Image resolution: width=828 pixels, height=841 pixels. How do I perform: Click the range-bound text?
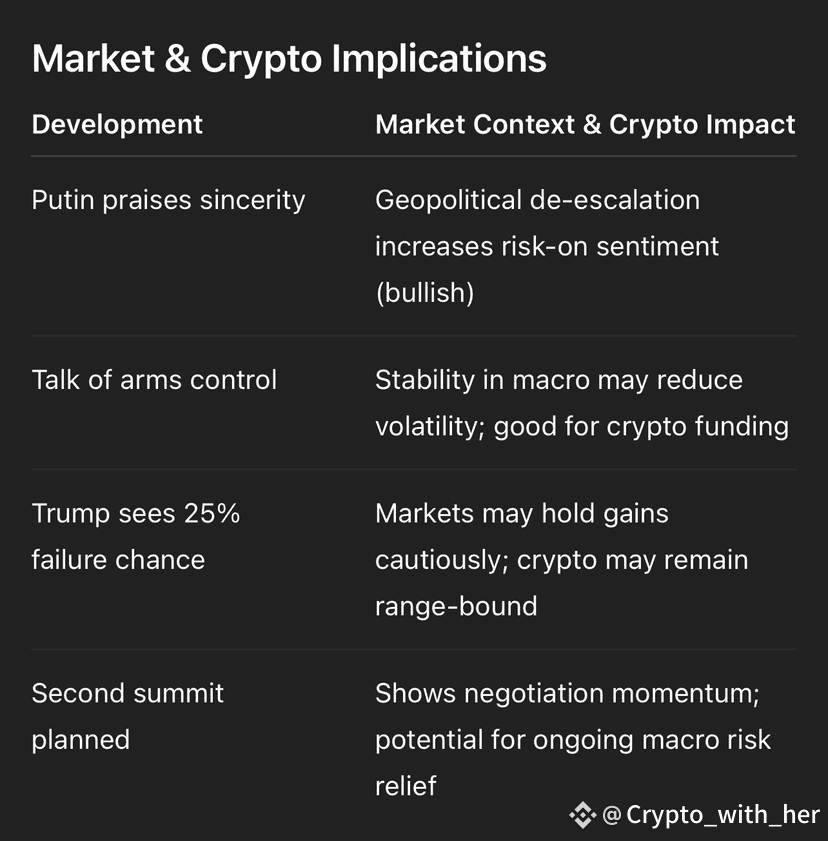click(456, 607)
